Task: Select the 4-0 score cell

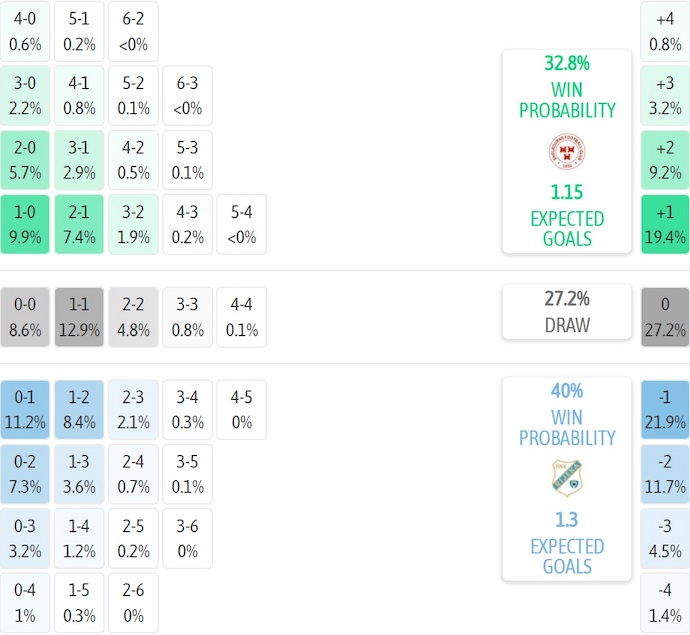Action: pyautogui.click(x=25, y=31)
